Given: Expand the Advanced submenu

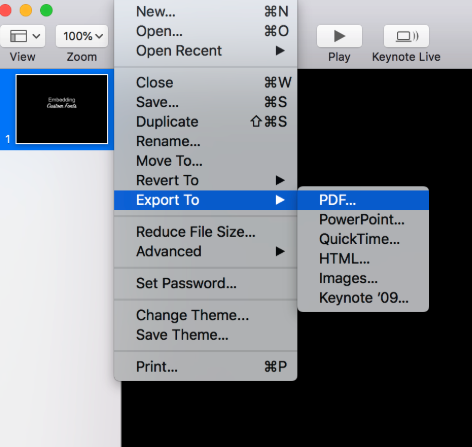Looking at the screenshot, I should pyautogui.click(x=205, y=251).
